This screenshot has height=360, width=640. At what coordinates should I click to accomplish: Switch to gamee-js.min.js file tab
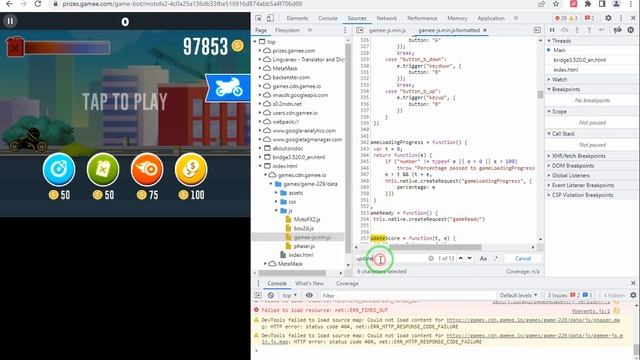tap(387, 30)
